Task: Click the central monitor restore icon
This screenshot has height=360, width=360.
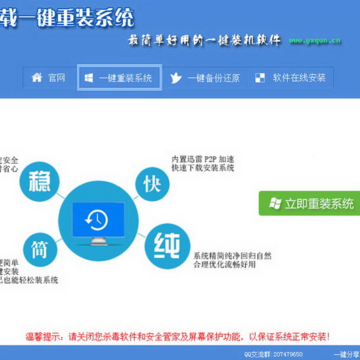Action: (x=98, y=221)
